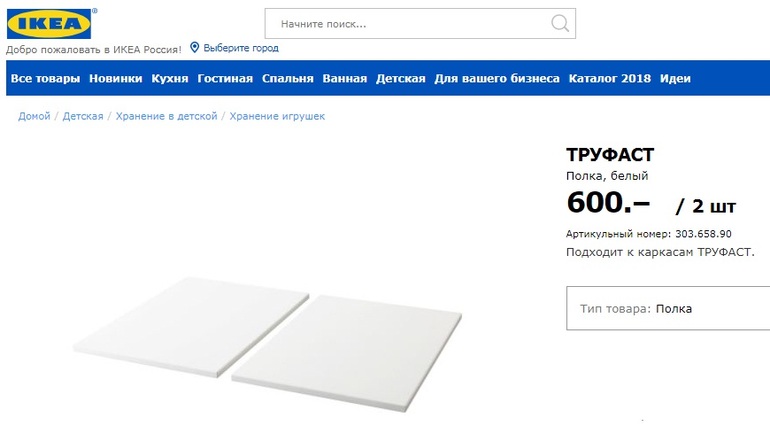Click the "Домой" breadcrumb link
Screen dimensions: 770x426
tap(34, 116)
